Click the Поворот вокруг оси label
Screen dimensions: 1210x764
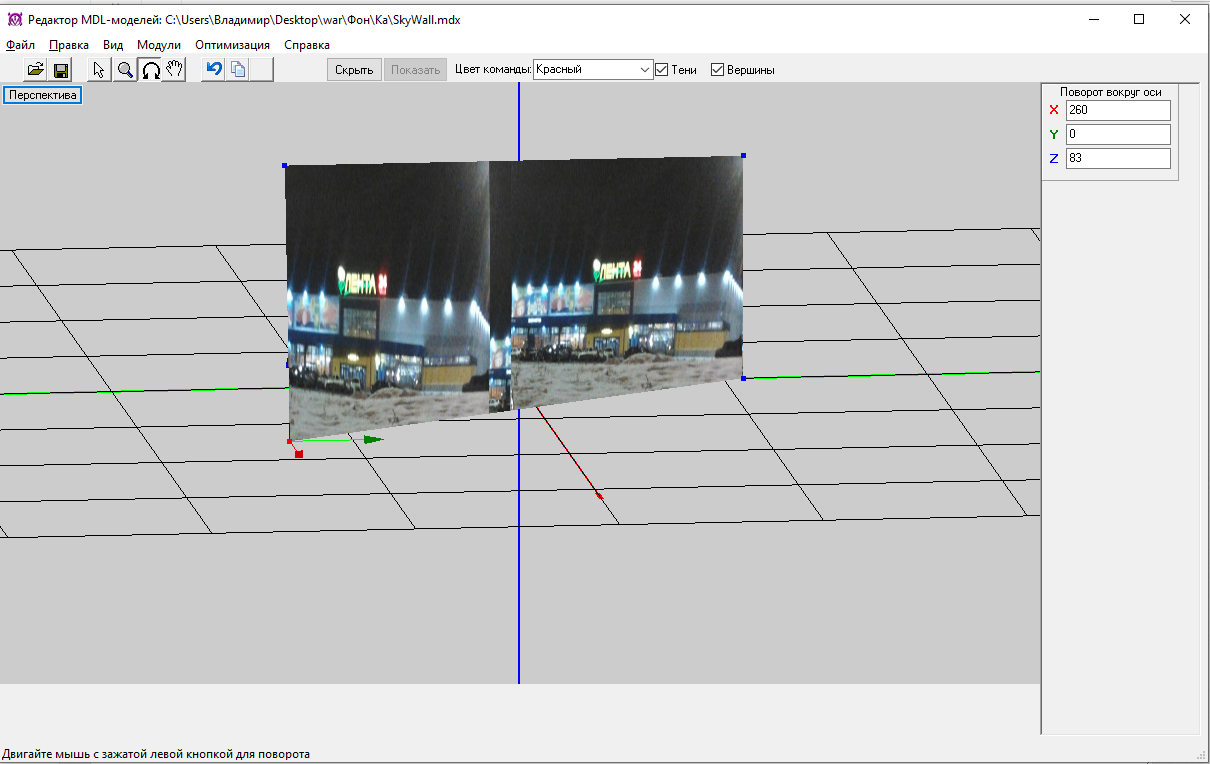pos(1110,92)
